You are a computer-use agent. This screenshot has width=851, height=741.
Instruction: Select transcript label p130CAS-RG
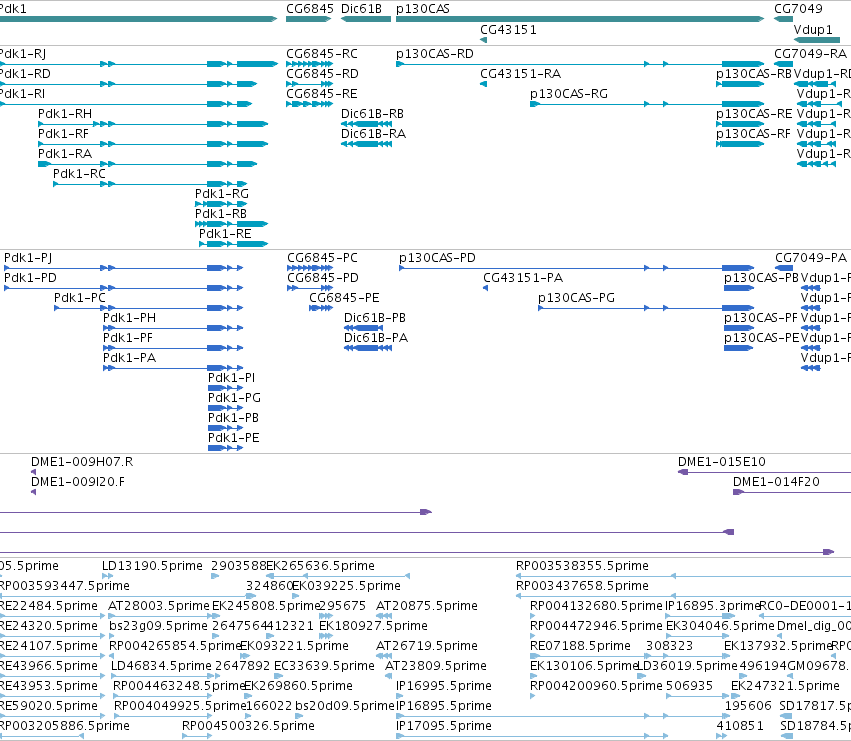point(569,94)
